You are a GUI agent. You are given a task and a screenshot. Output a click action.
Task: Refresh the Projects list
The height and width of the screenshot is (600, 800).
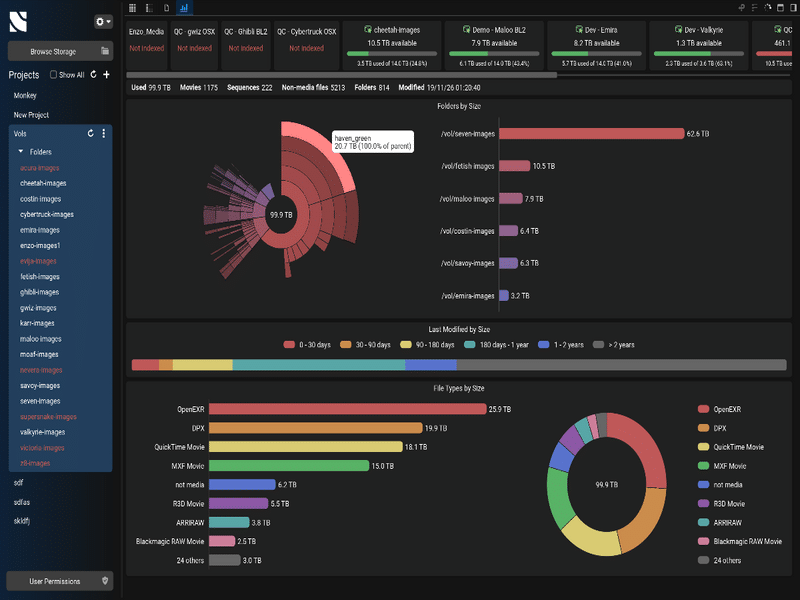point(93,75)
